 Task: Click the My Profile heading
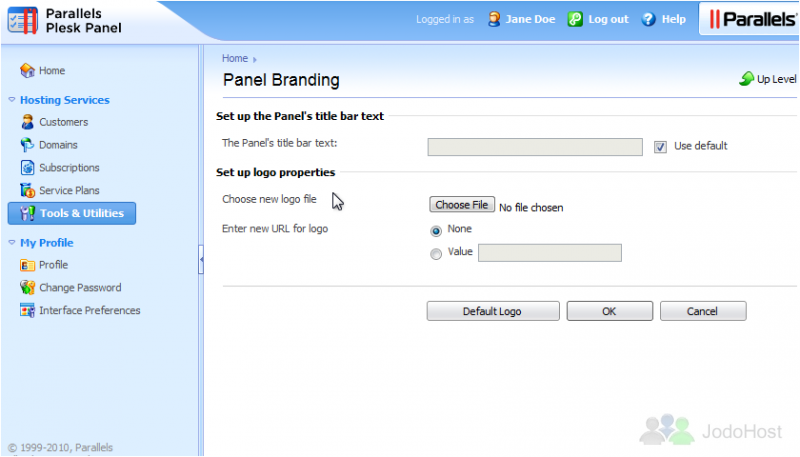coord(46,243)
